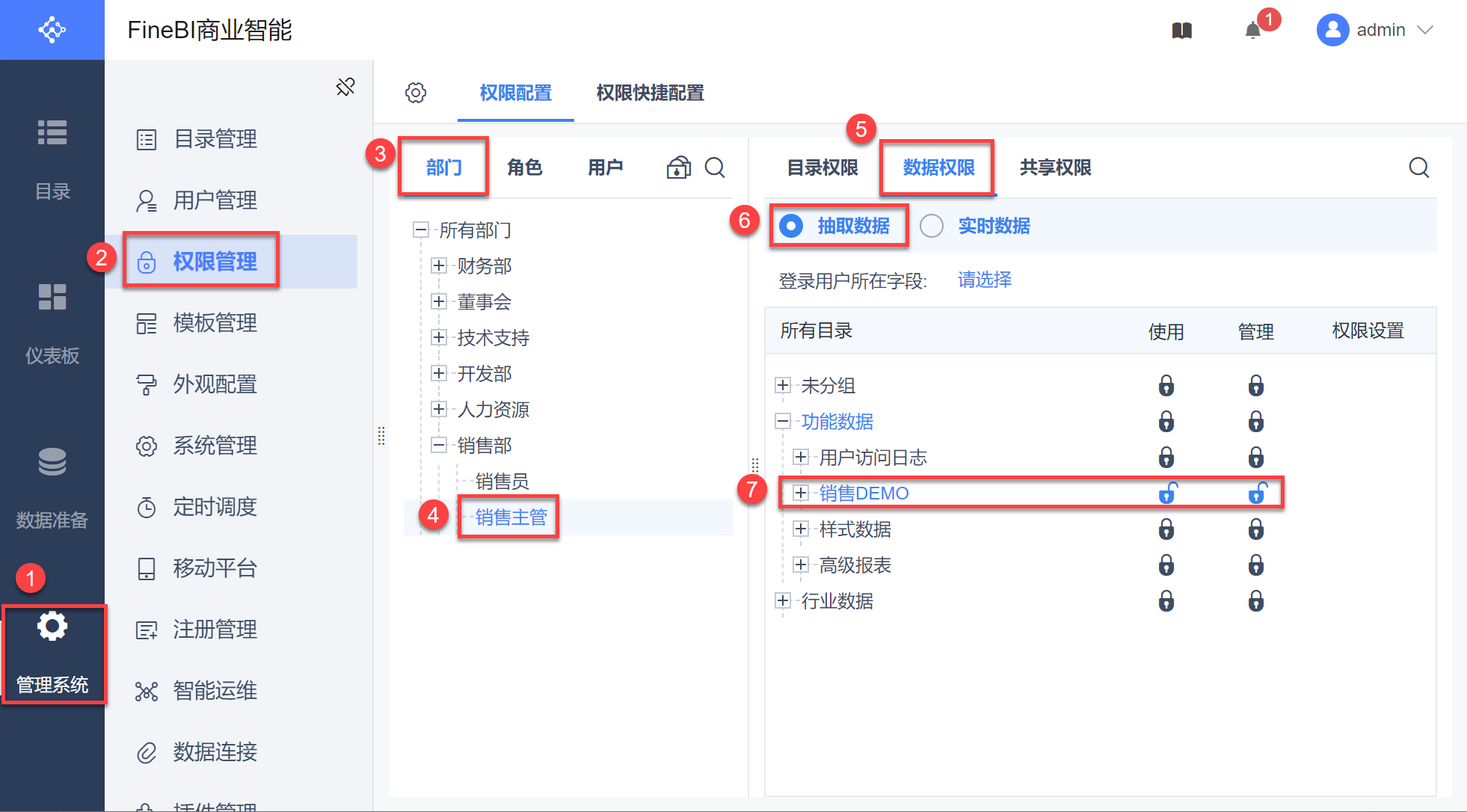Open the 仪表板 dashboard icon
This screenshot has height=812, width=1467.
click(x=52, y=298)
